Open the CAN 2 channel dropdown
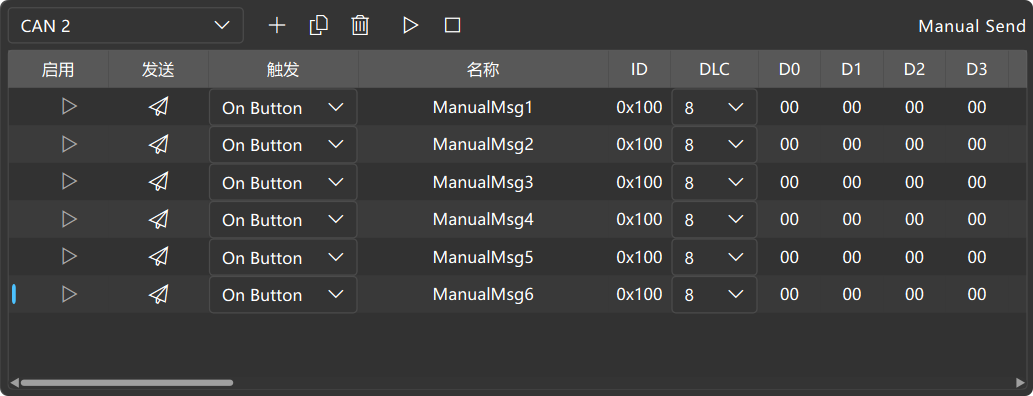The width and height of the screenshot is (1033, 396). pos(126,26)
